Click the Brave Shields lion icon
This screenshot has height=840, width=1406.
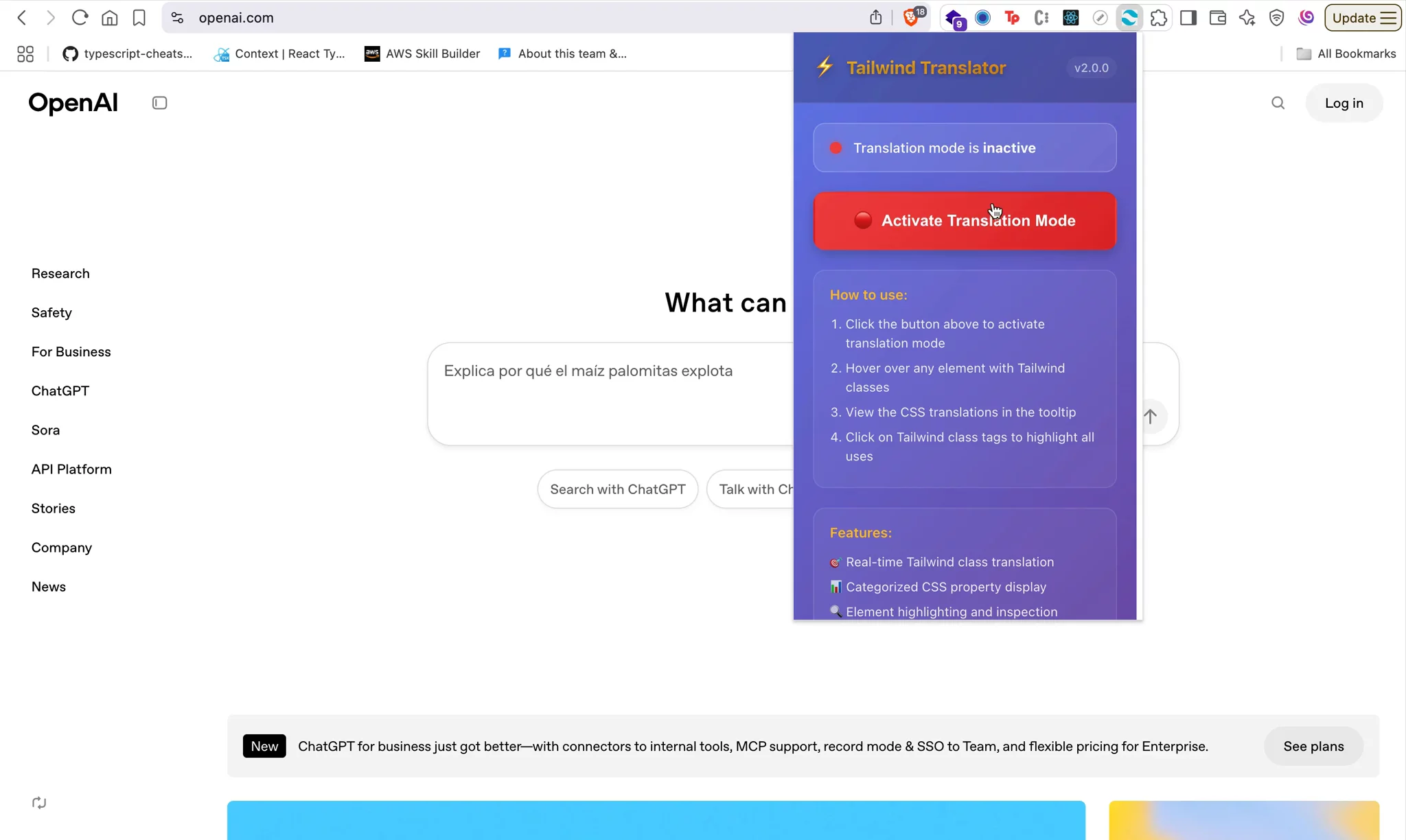(911, 18)
